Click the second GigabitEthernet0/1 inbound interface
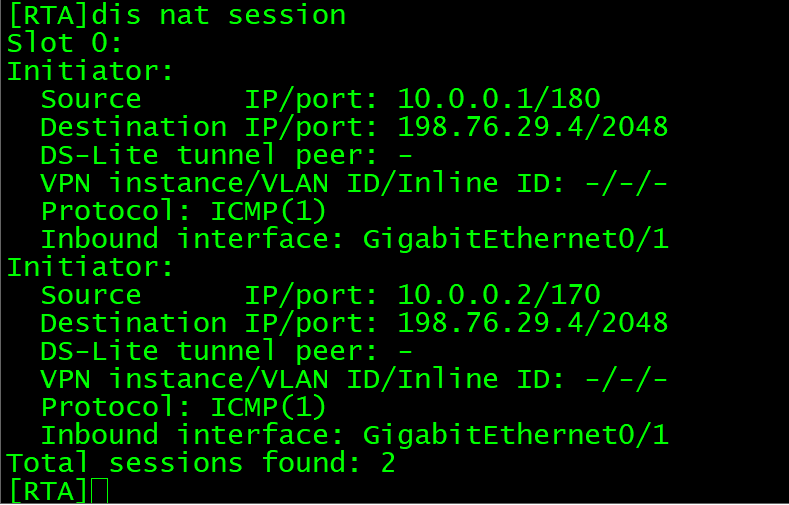789x505 pixels. pos(515,435)
